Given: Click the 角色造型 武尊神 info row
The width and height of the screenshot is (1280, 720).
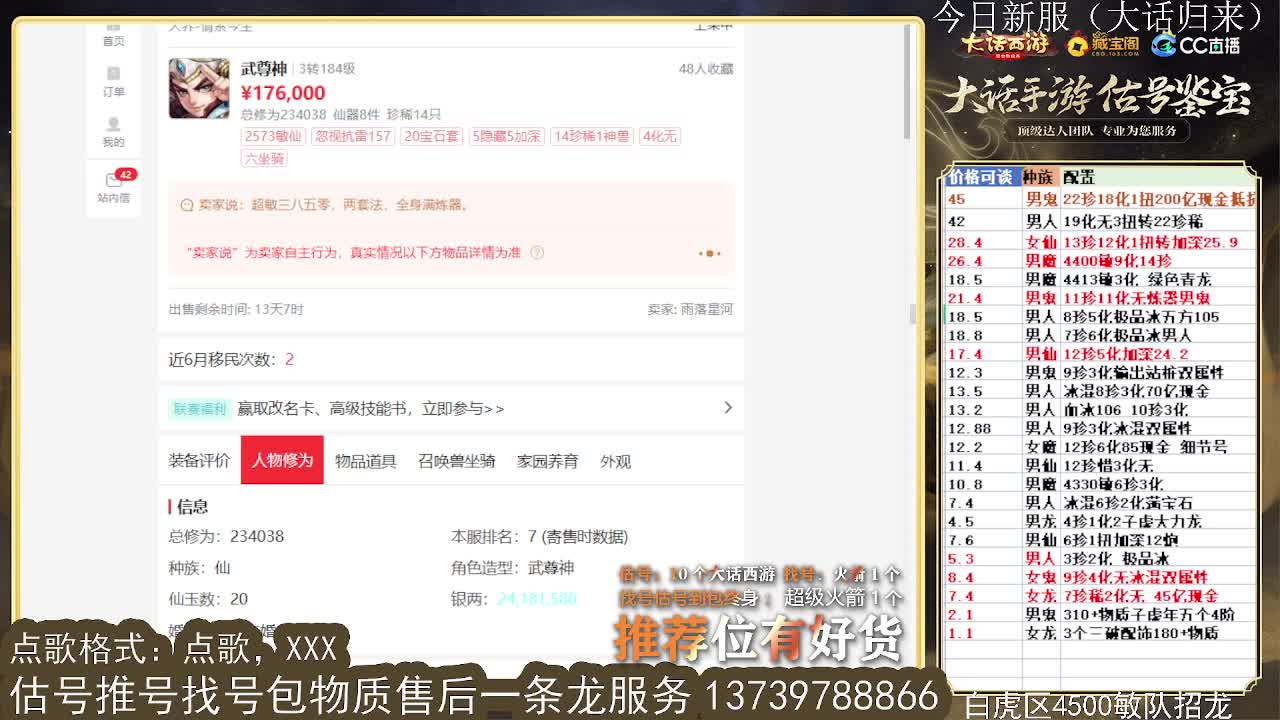Looking at the screenshot, I should coord(512,567).
